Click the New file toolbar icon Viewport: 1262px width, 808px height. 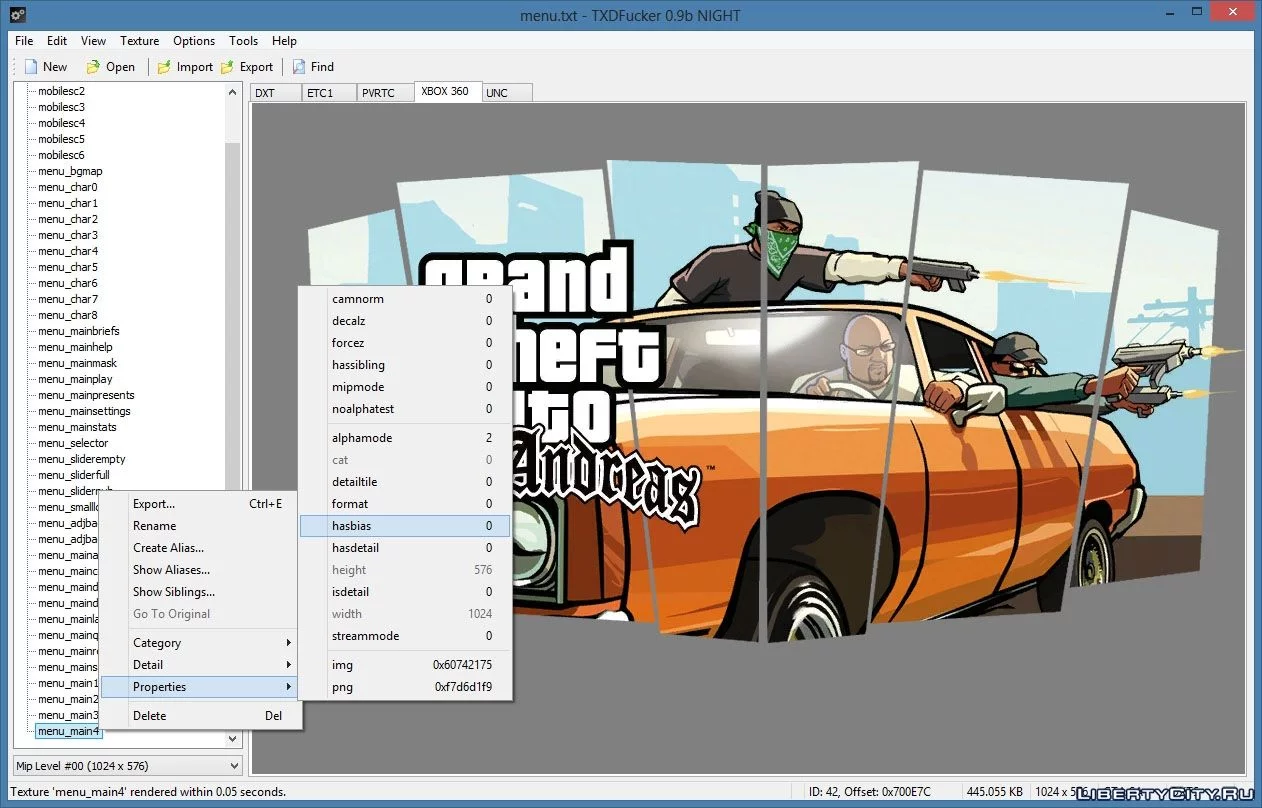pos(31,67)
